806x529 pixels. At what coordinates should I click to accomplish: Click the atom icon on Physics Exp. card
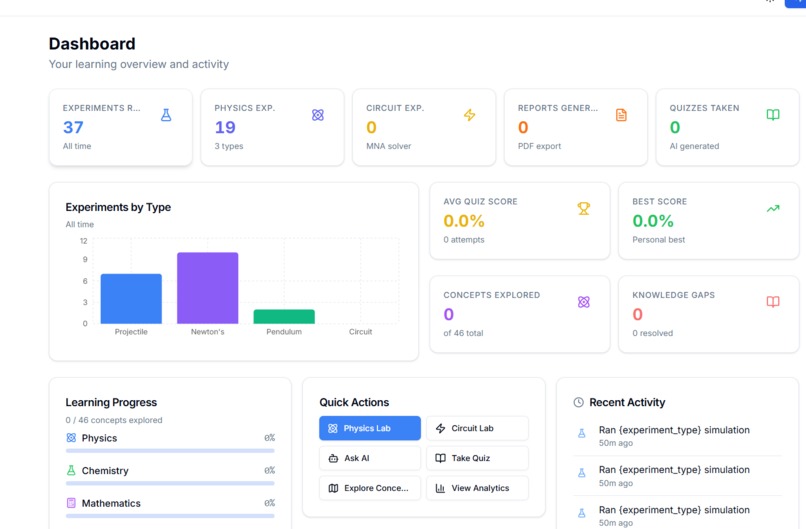point(318,115)
